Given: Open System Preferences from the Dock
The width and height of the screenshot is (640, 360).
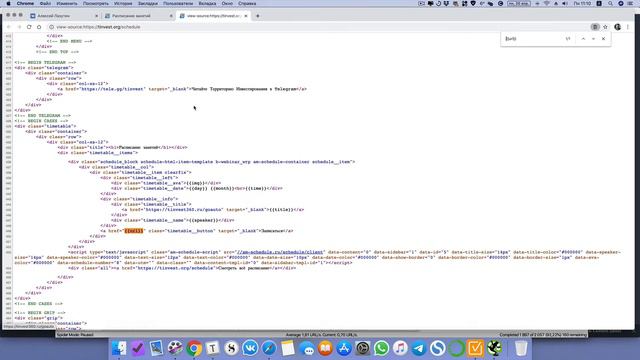Looking at the screenshot, I should coord(362,348).
